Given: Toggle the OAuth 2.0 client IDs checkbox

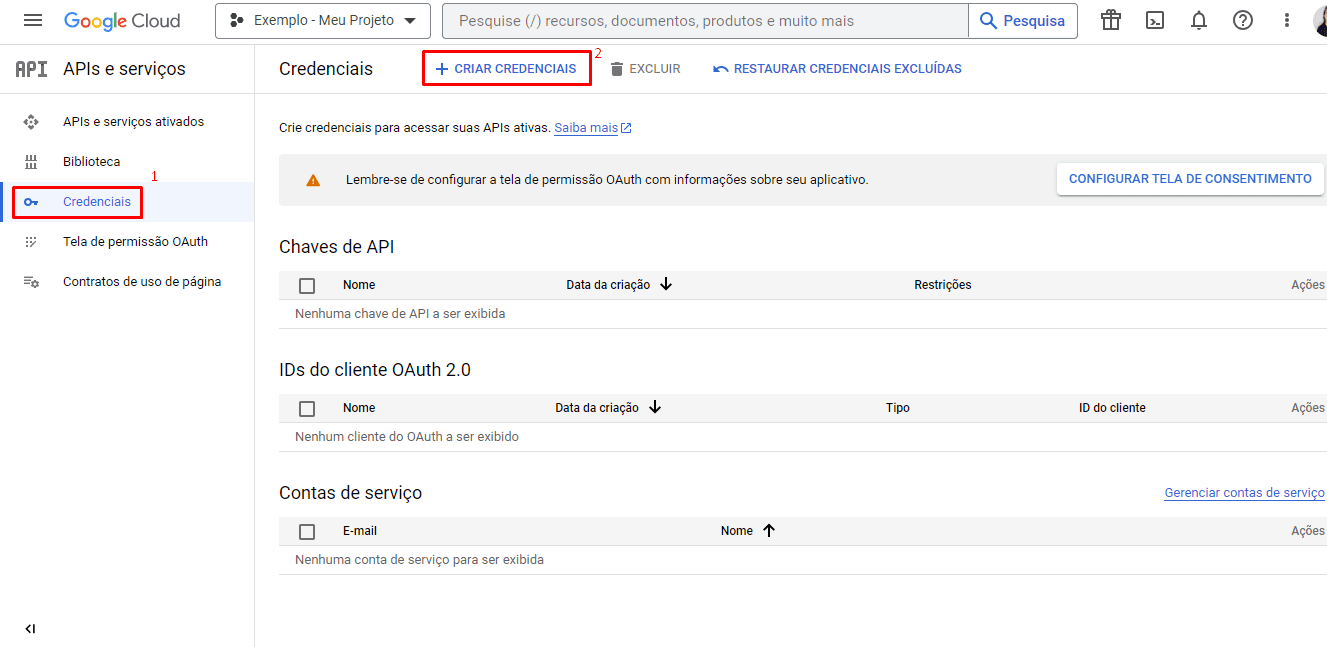Looking at the screenshot, I should click(x=307, y=409).
